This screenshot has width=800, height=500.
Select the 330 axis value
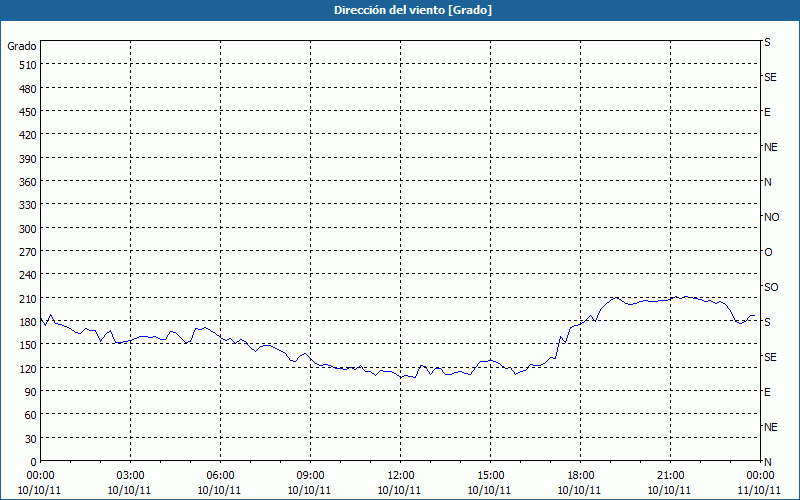click(x=28, y=205)
